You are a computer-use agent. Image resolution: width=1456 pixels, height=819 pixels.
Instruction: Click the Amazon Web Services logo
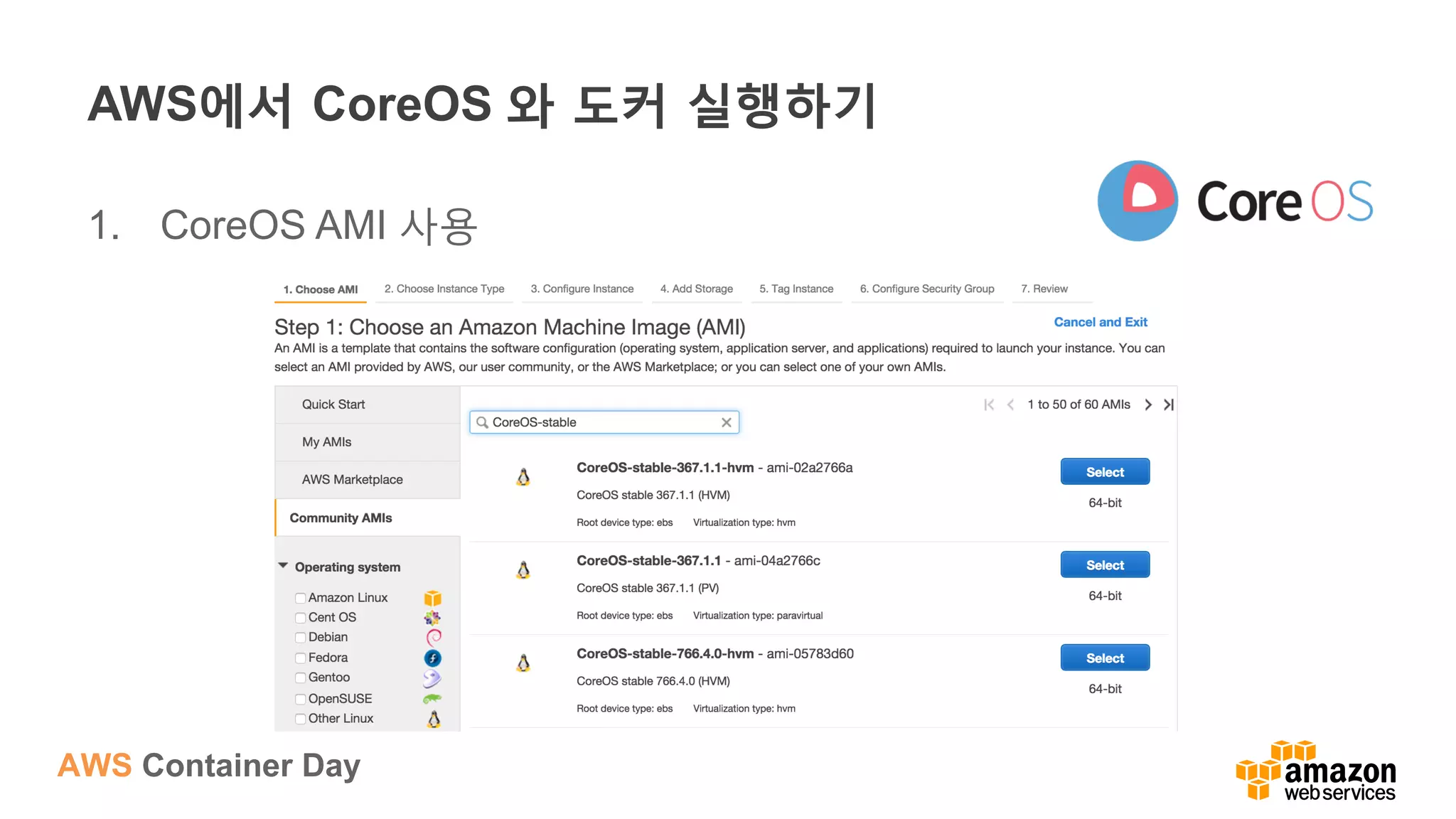(1316, 771)
